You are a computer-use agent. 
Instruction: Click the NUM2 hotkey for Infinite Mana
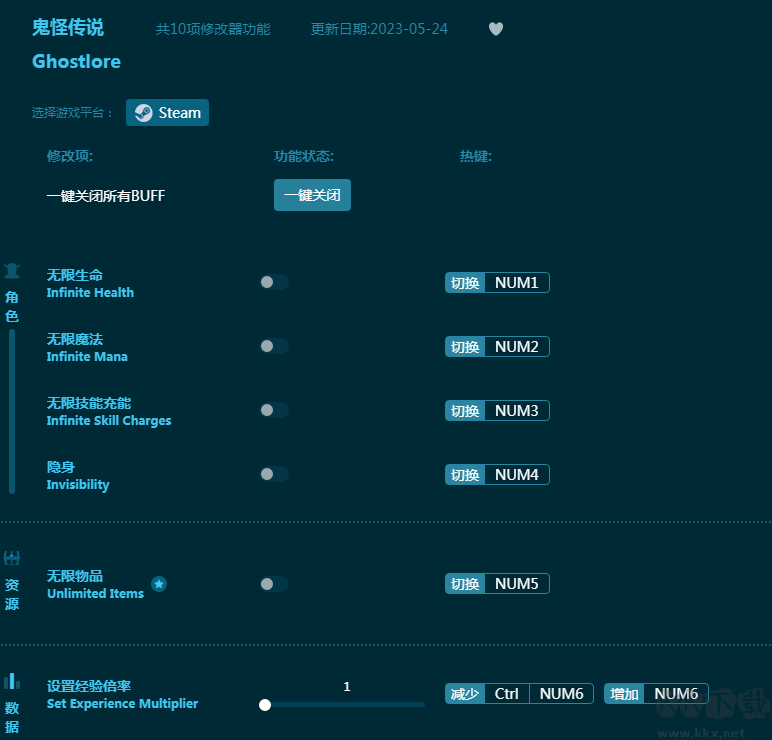[x=516, y=347]
